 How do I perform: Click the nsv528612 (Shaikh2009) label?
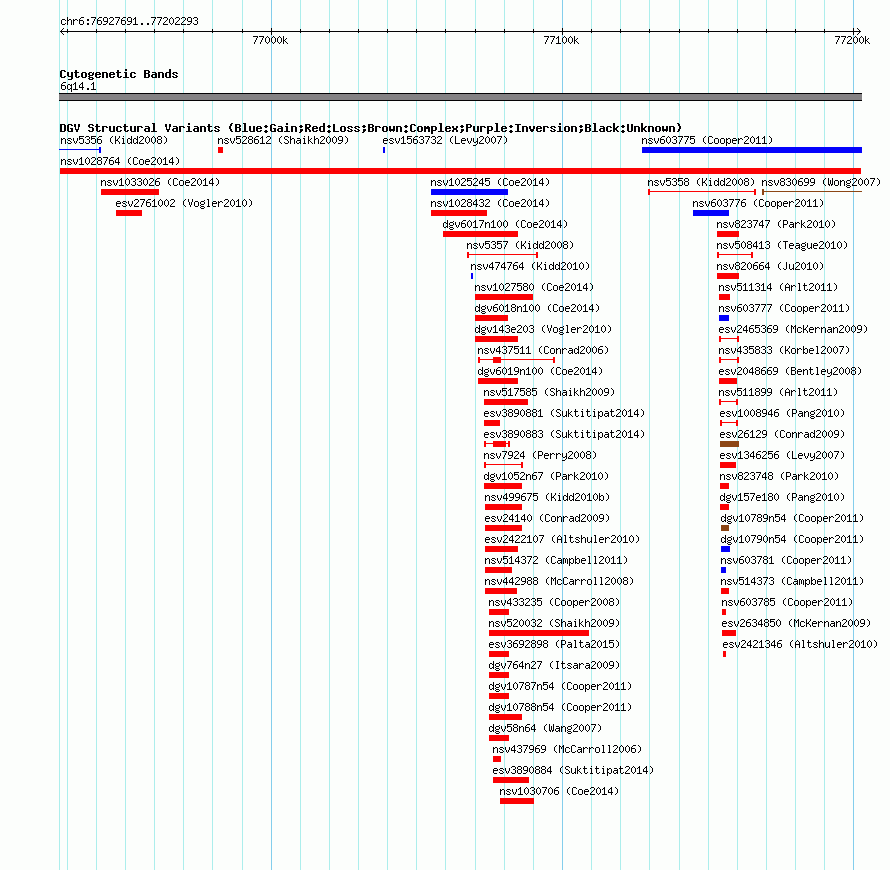tap(283, 140)
